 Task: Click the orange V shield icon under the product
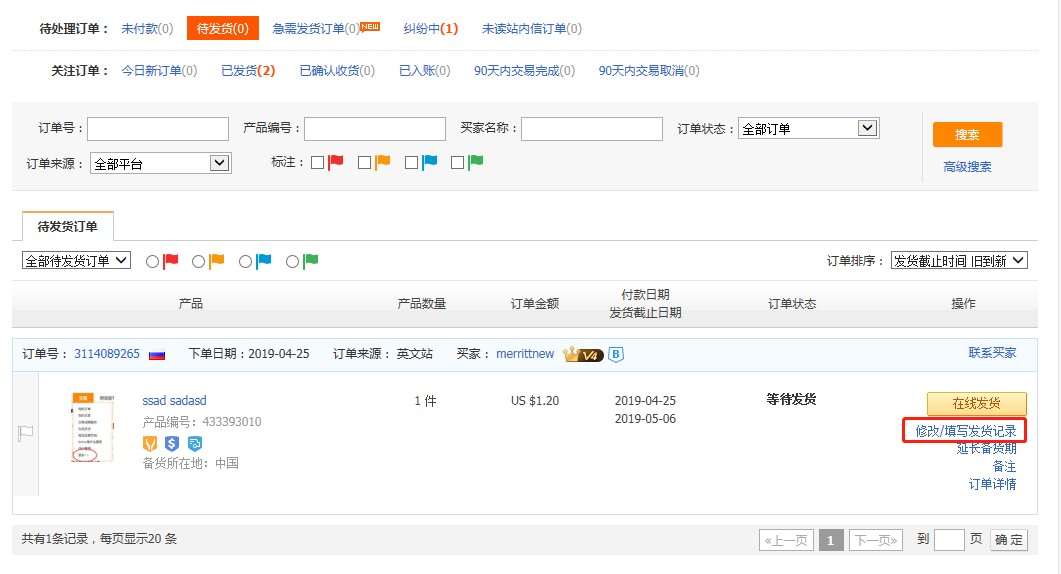coord(150,443)
